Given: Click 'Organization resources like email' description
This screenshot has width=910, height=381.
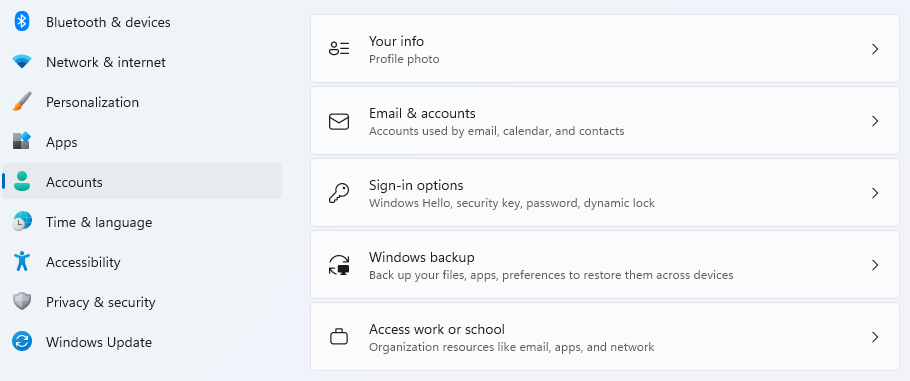Looking at the screenshot, I should pyautogui.click(x=511, y=347).
